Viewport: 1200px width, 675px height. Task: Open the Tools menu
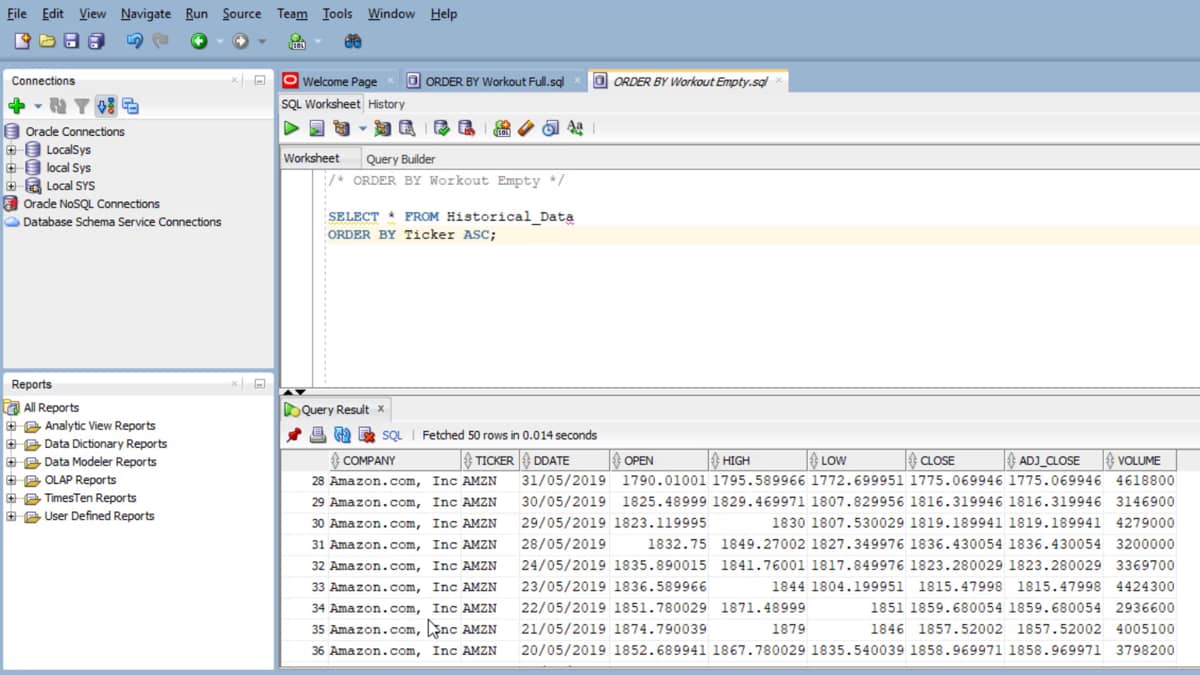pos(337,13)
